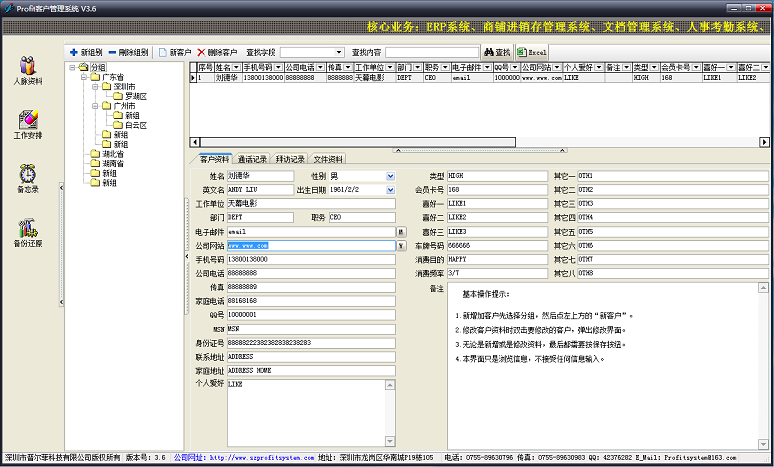The height and width of the screenshot is (467, 774).
Task: Click the 查找 binoculars search button
Action: [496, 51]
